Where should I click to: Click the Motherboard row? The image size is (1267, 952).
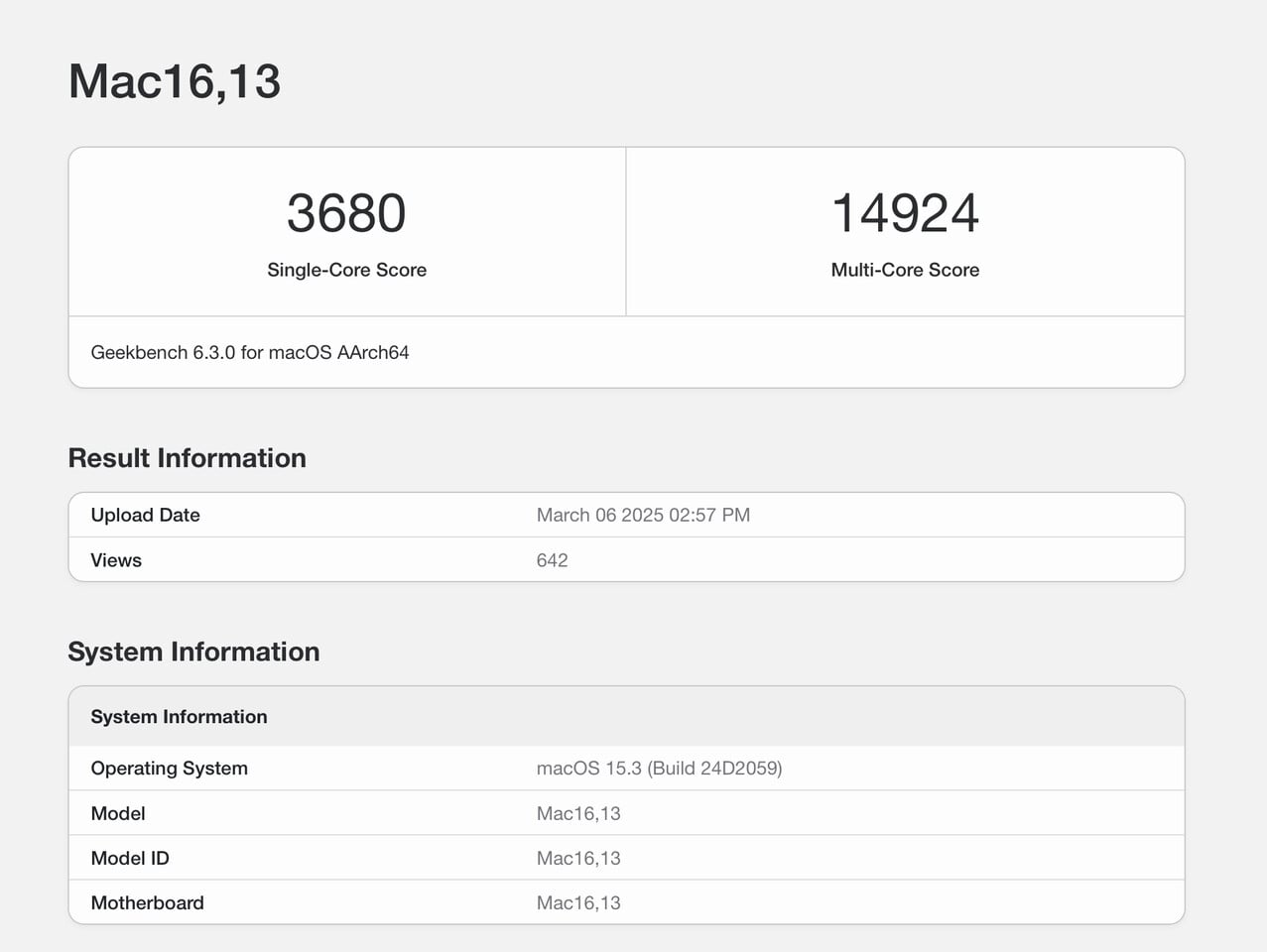pos(147,902)
